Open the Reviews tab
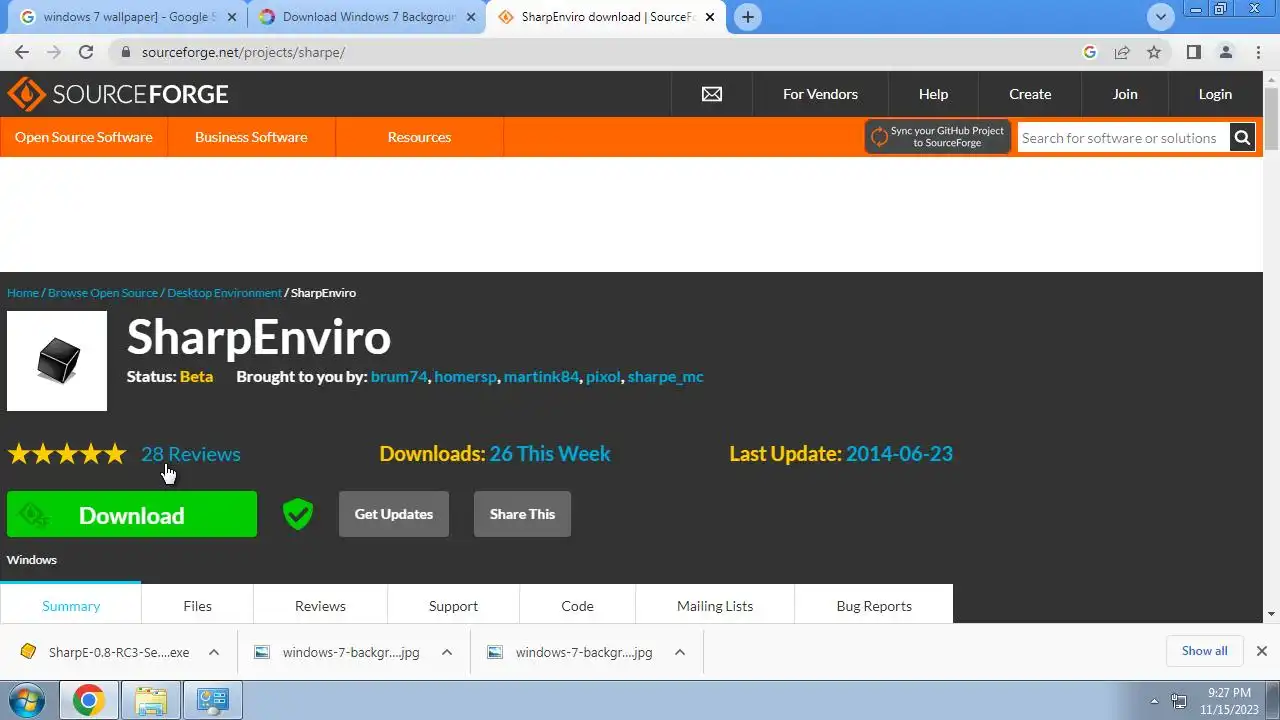This screenshot has height=720, width=1280. (320, 606)
